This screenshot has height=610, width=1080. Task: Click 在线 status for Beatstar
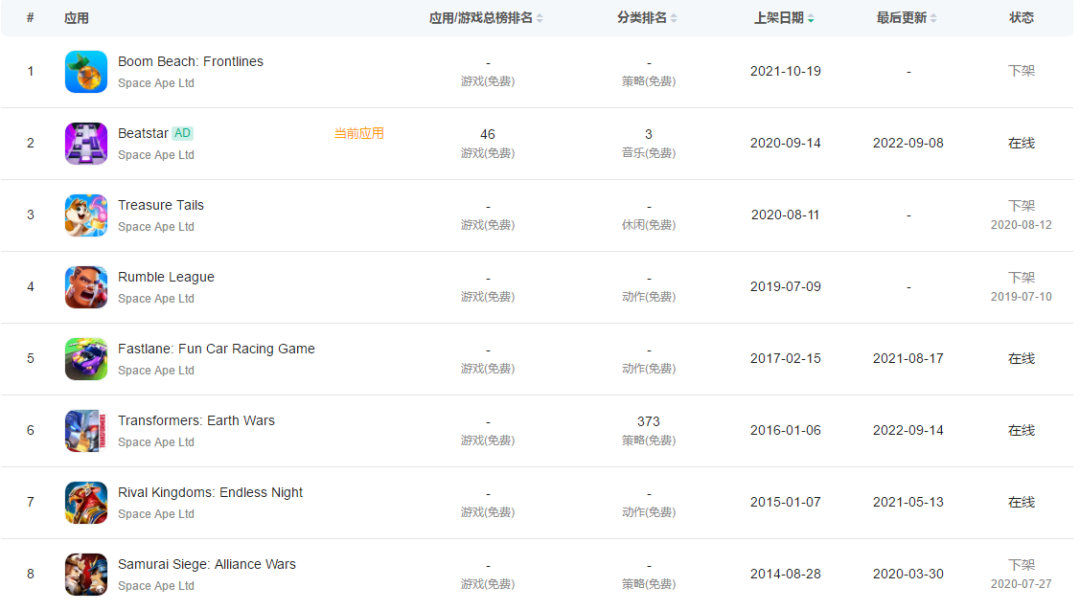click(x=1021, y=143)
